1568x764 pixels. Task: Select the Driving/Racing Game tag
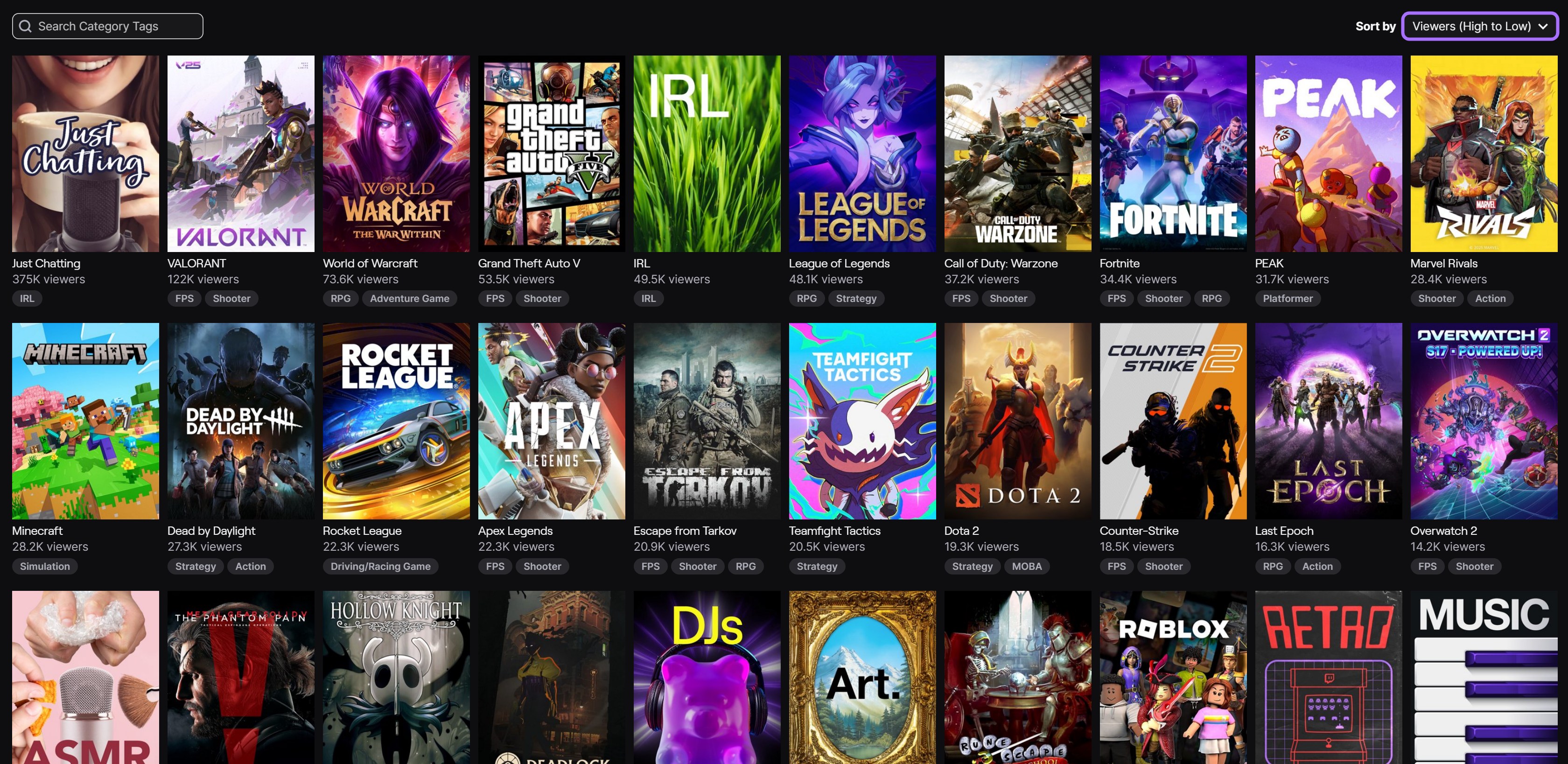[380, 566]
